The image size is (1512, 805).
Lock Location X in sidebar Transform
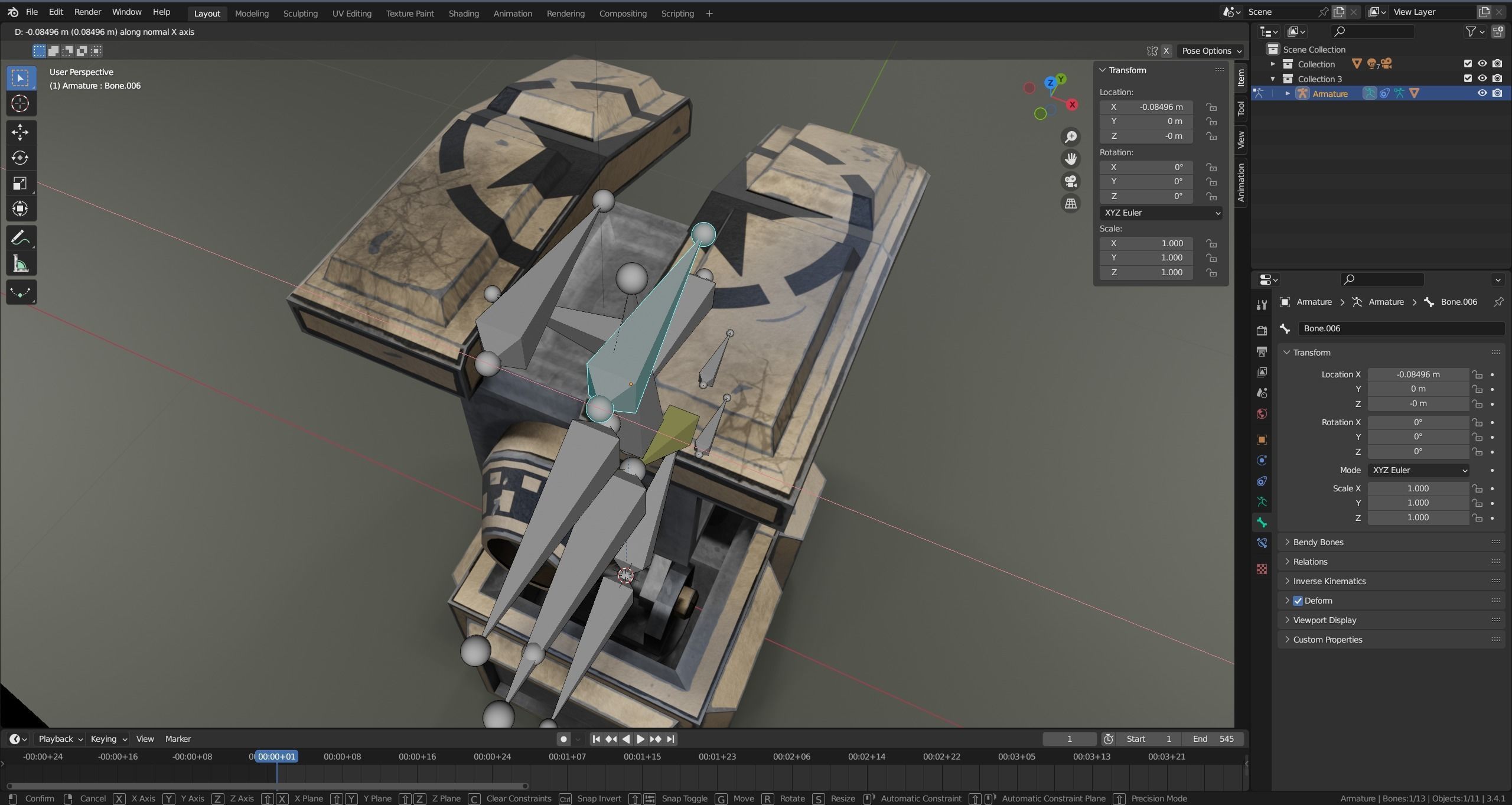click(x=1211, y=107)
